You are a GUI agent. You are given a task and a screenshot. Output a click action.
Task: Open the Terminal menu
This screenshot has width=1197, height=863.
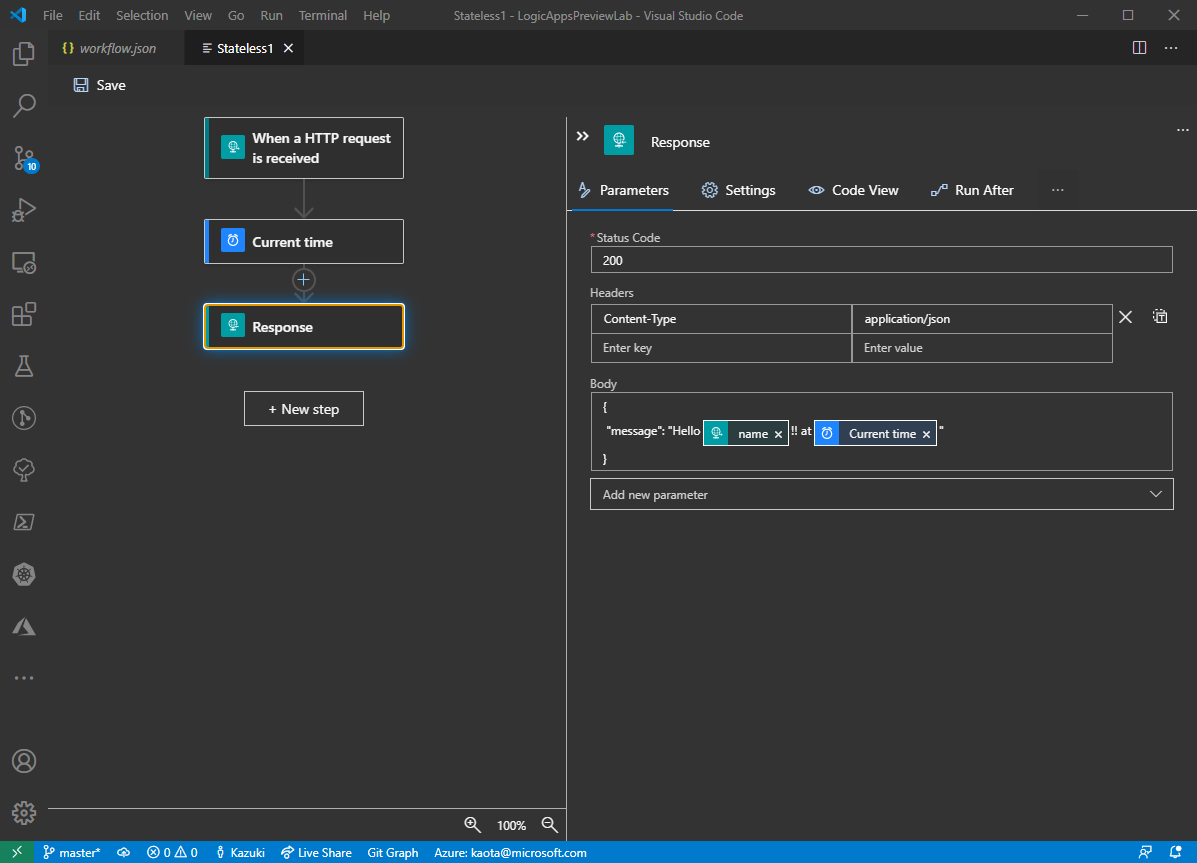322,15
